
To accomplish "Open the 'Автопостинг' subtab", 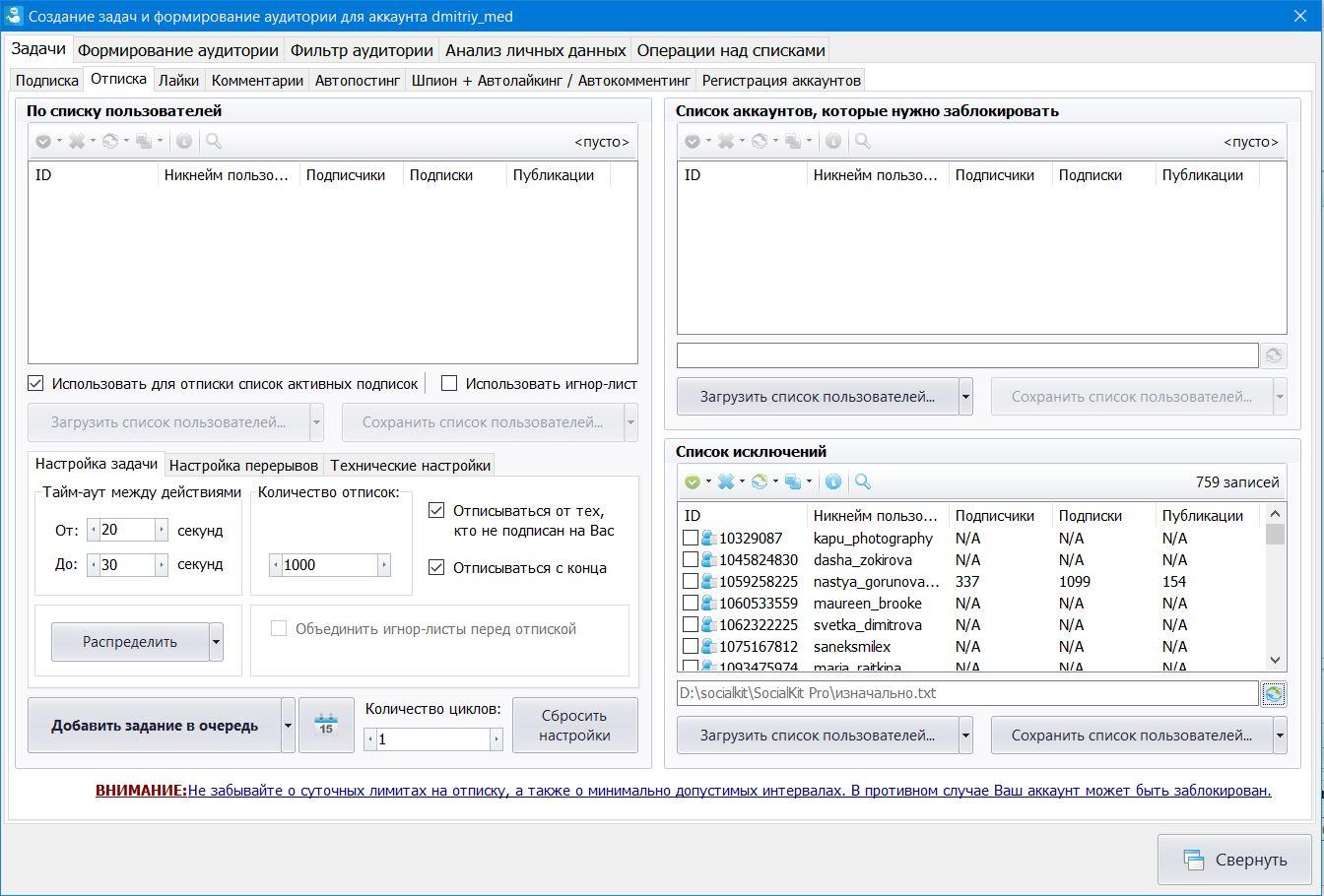I will 358,81.
